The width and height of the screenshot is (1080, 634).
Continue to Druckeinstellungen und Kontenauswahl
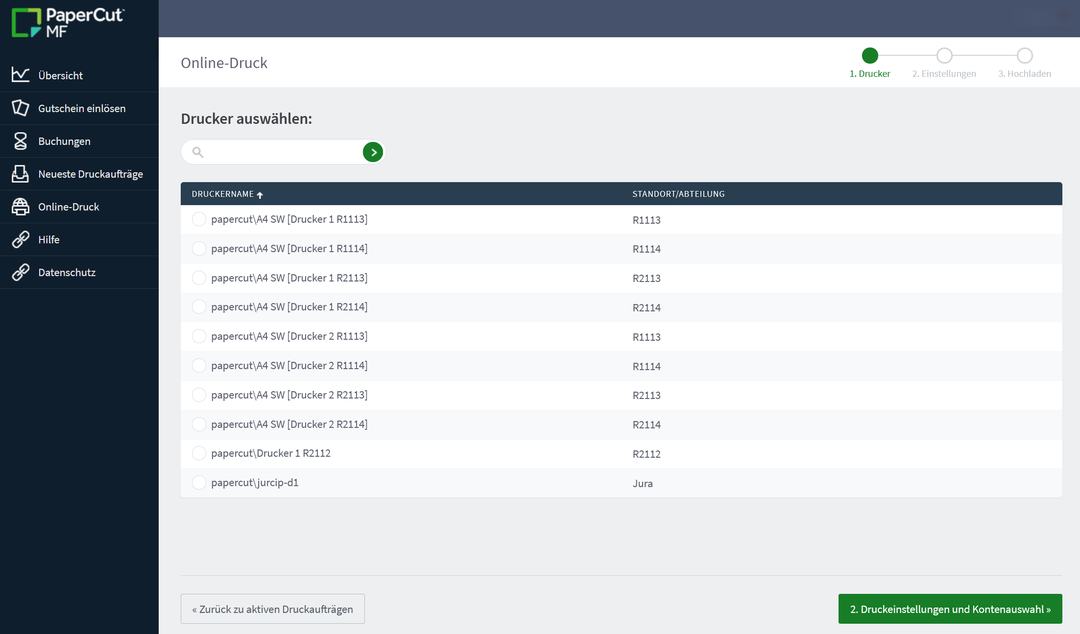click(x=950, y=609)
